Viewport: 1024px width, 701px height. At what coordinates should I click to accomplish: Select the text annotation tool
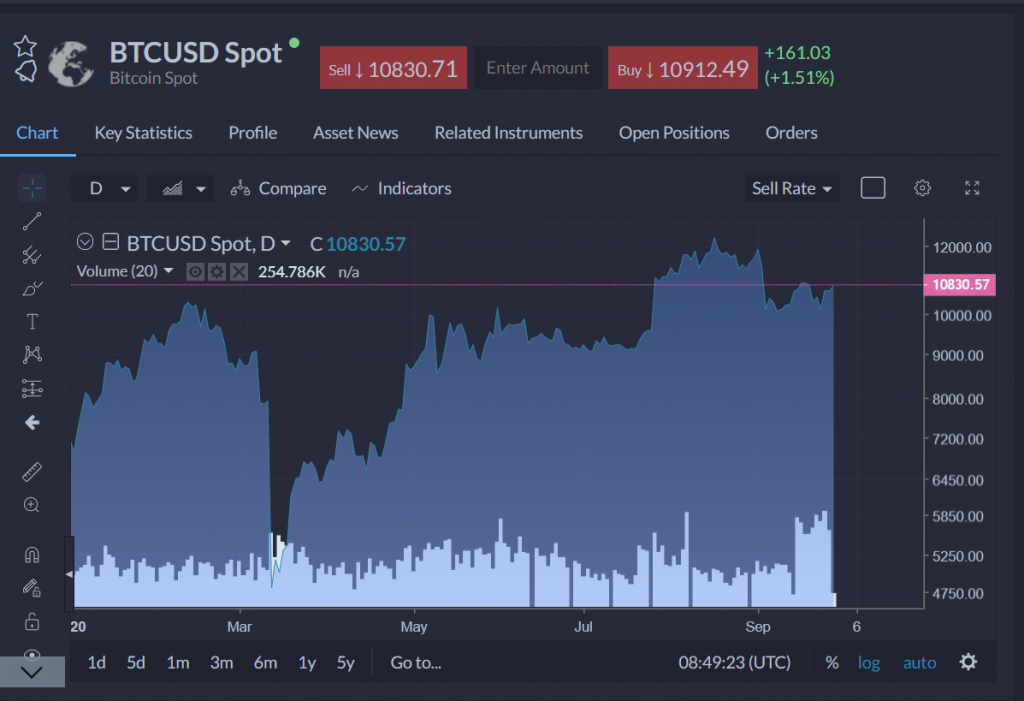32,321
